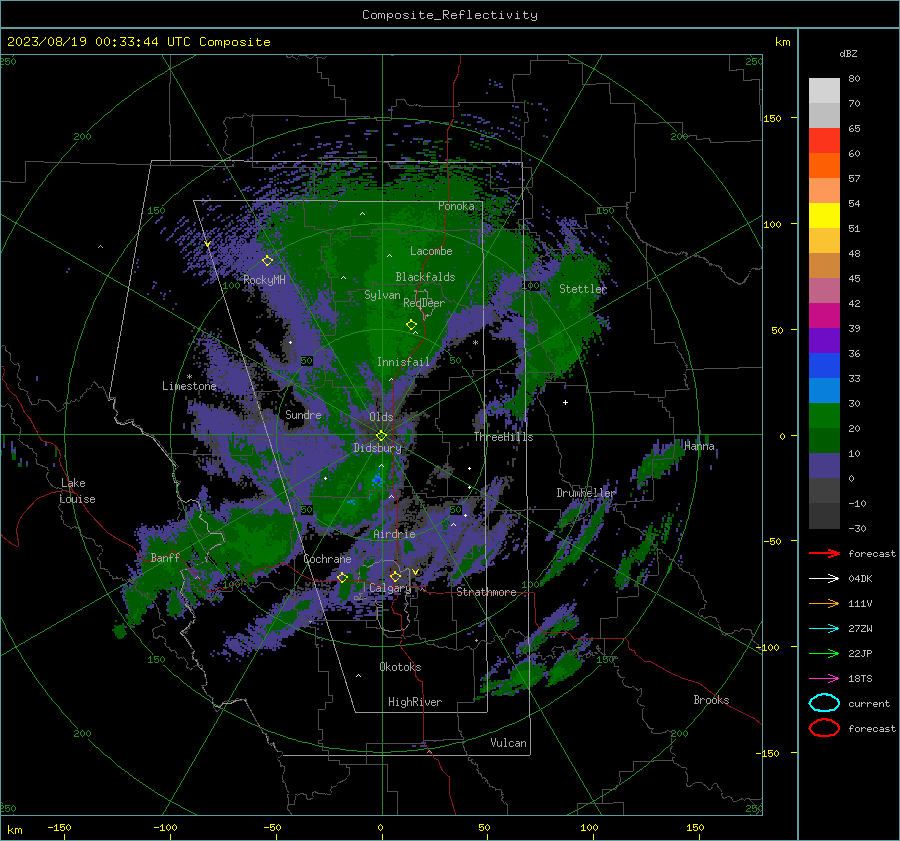Viewport: 900px width, 841px height.
Task: Select yellow diamond marker above Calgary label
Action: coord(395,576)
